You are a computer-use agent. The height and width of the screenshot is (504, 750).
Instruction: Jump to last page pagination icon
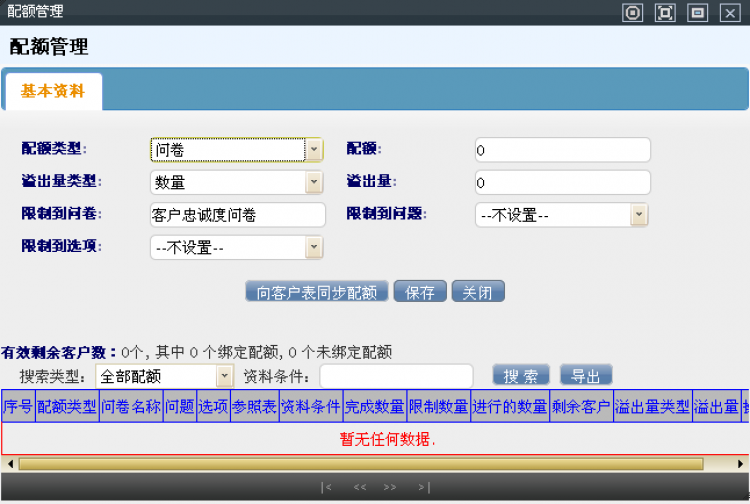click(424, 487)
